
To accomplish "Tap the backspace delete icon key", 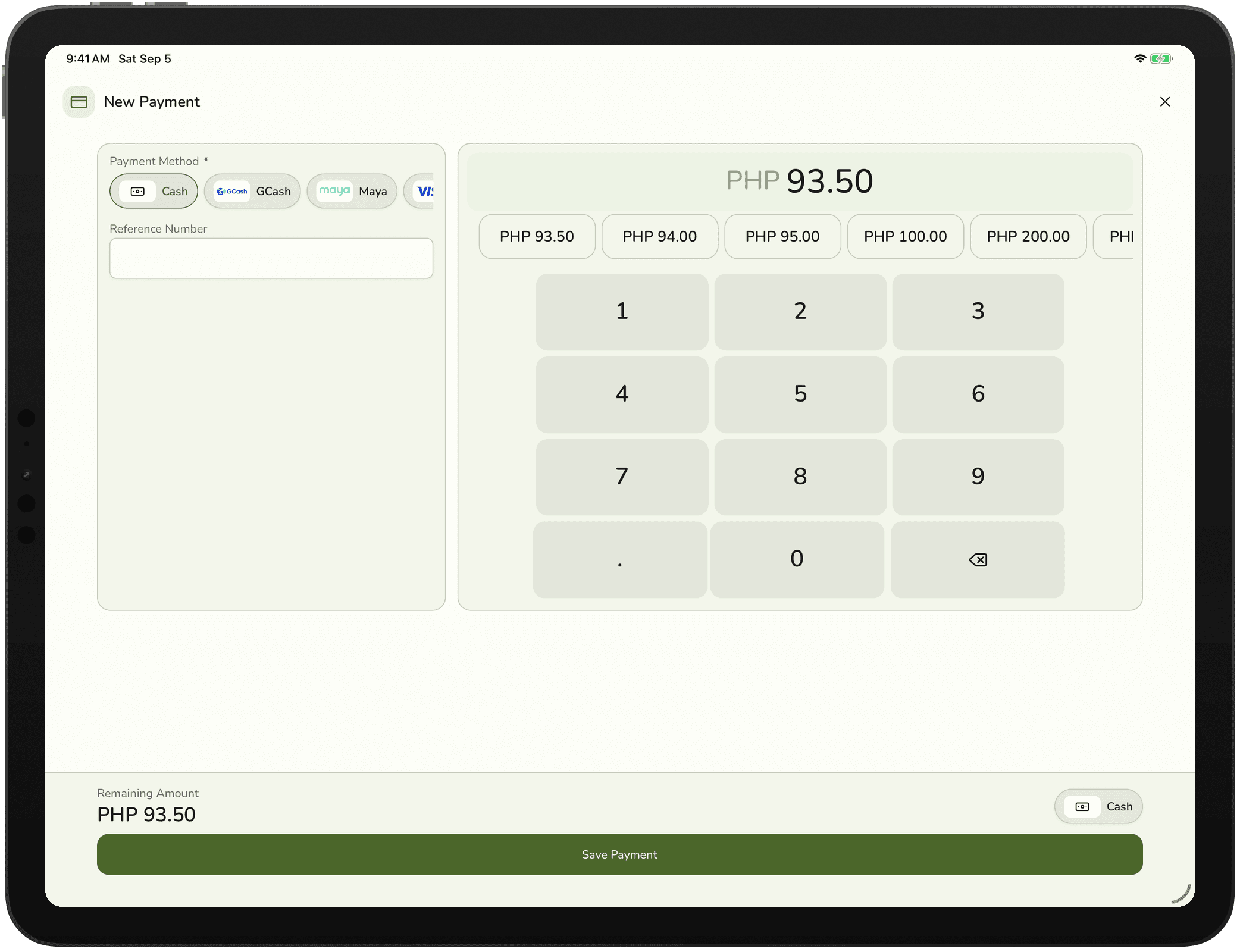I will coord(978,560).
